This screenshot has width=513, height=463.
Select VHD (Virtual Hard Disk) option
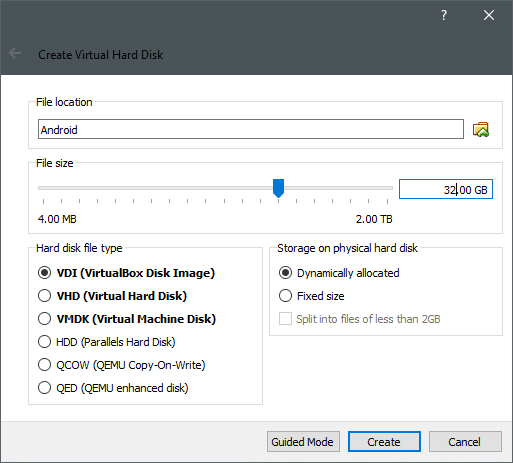112,296
